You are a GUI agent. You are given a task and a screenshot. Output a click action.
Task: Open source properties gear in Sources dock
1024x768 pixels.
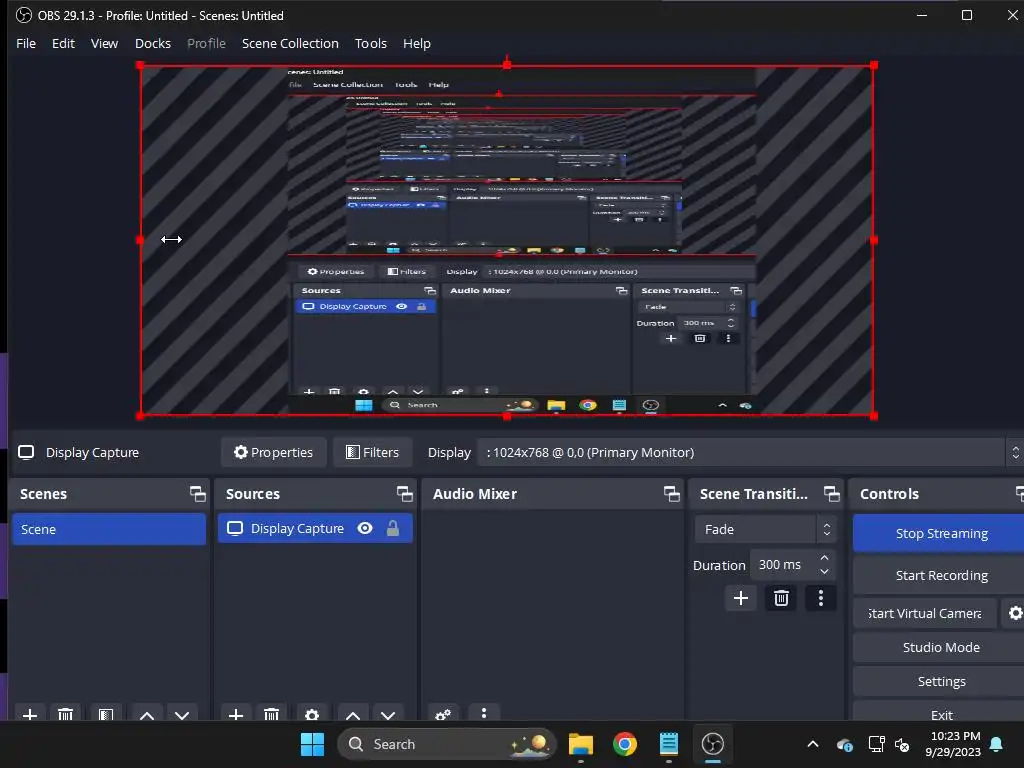(x=312, y=714)
